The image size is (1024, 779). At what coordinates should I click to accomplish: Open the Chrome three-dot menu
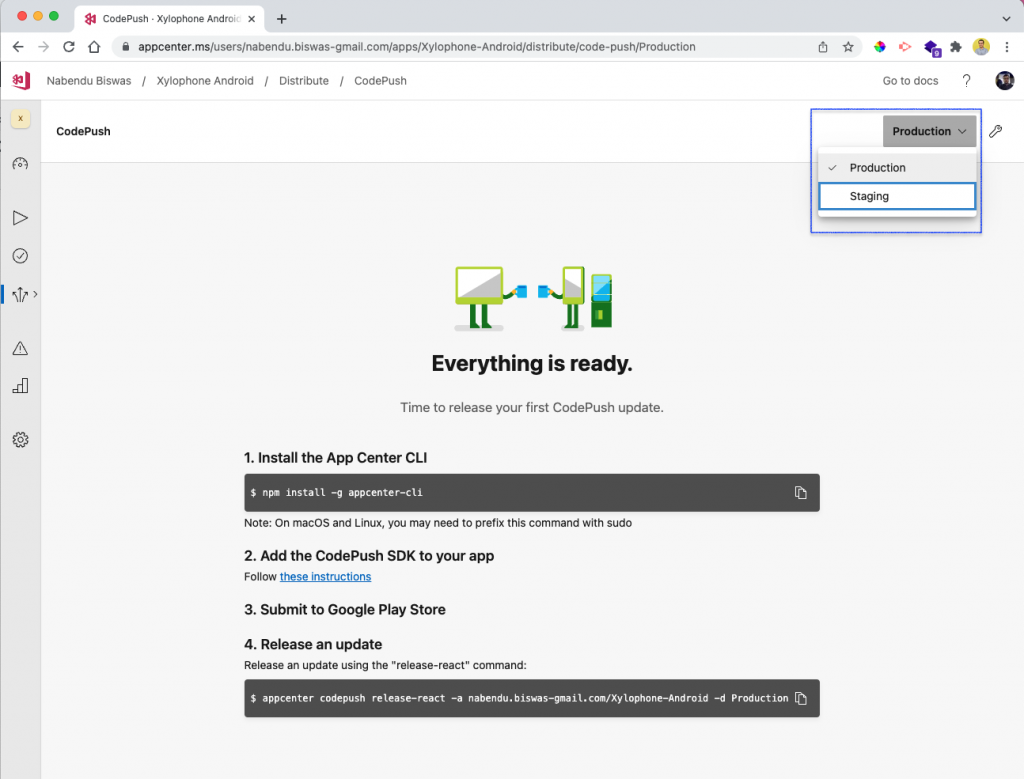pos(1006,46)
